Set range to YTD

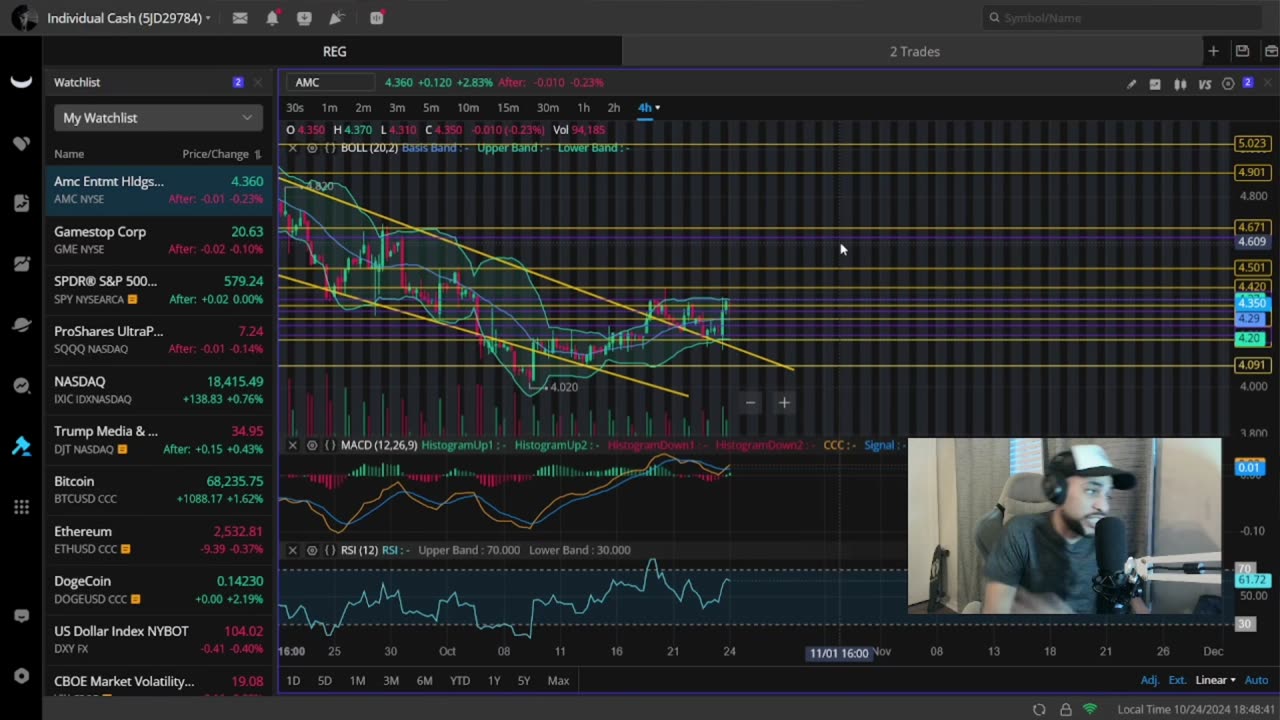coord(460,681)
